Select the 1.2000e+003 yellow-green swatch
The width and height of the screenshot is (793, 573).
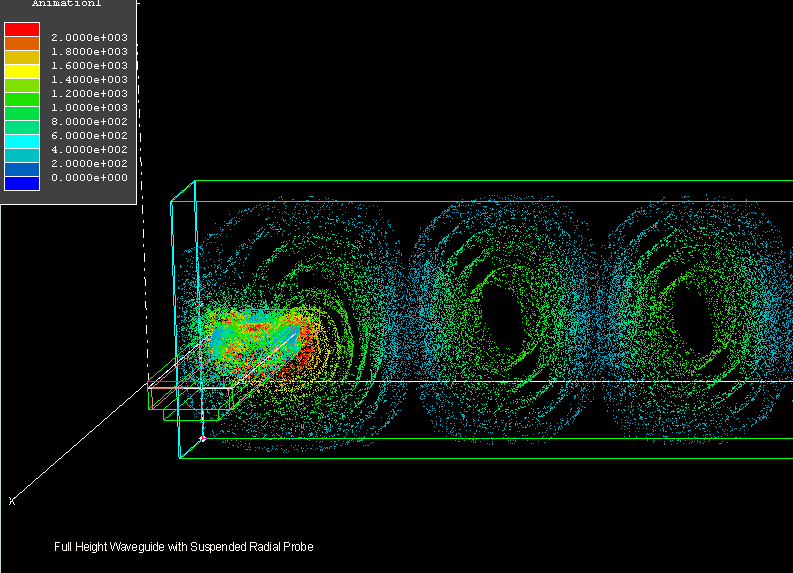[x=22, y=86]
